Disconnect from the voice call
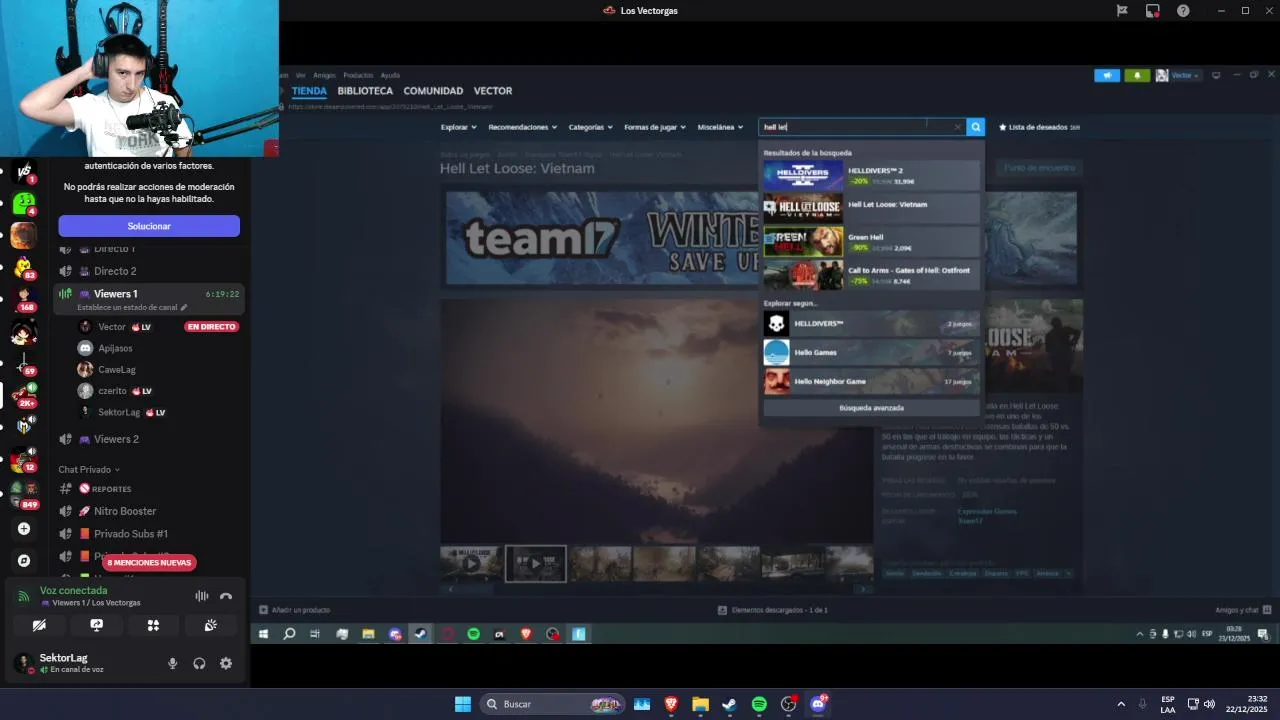Screen dimensions: 1280x720 coord(226,596)
